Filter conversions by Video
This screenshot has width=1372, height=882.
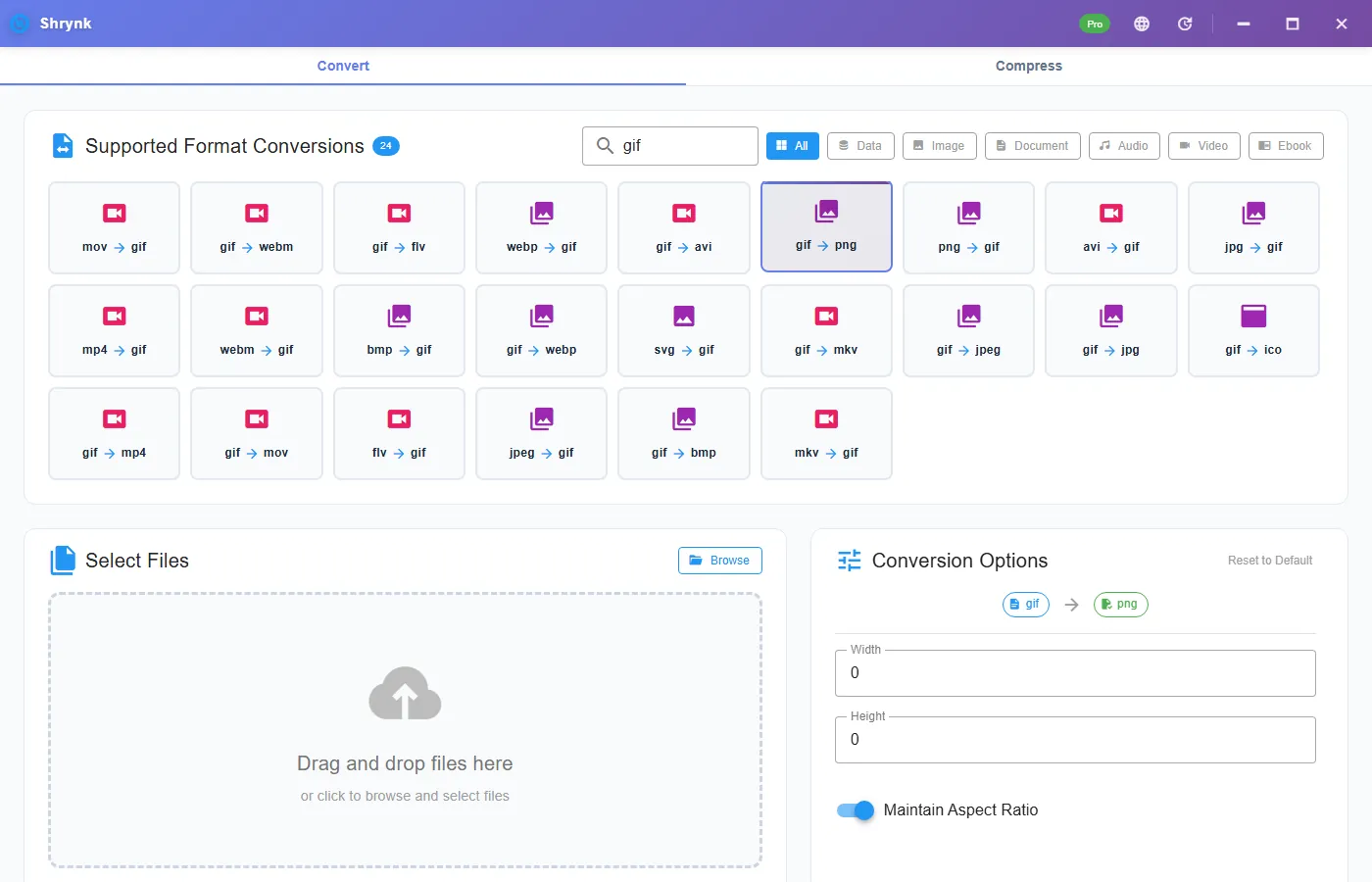pyautogui.click(x=1204, y=146)
